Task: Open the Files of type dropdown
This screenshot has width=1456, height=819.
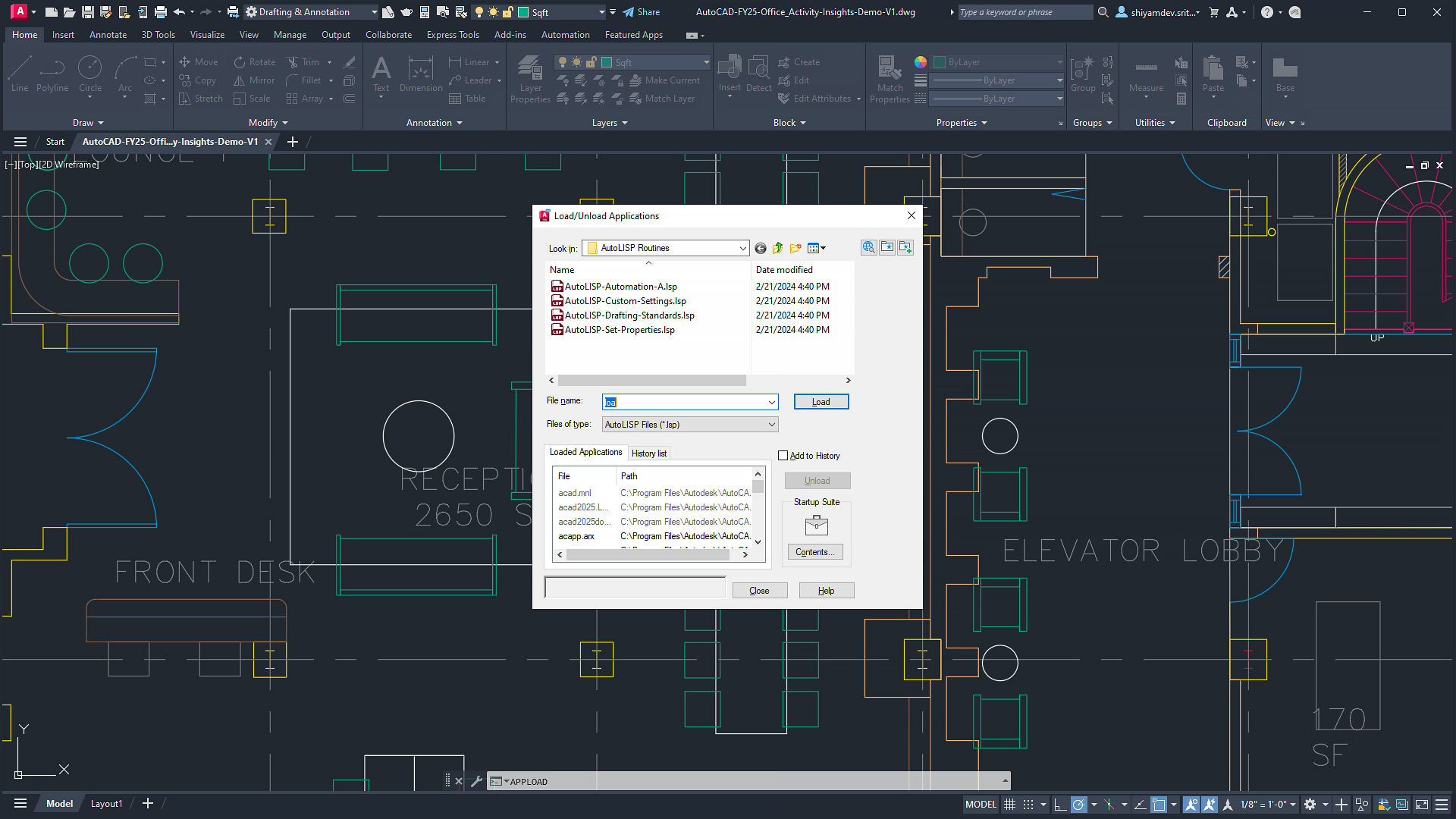Action: [771, 424]
